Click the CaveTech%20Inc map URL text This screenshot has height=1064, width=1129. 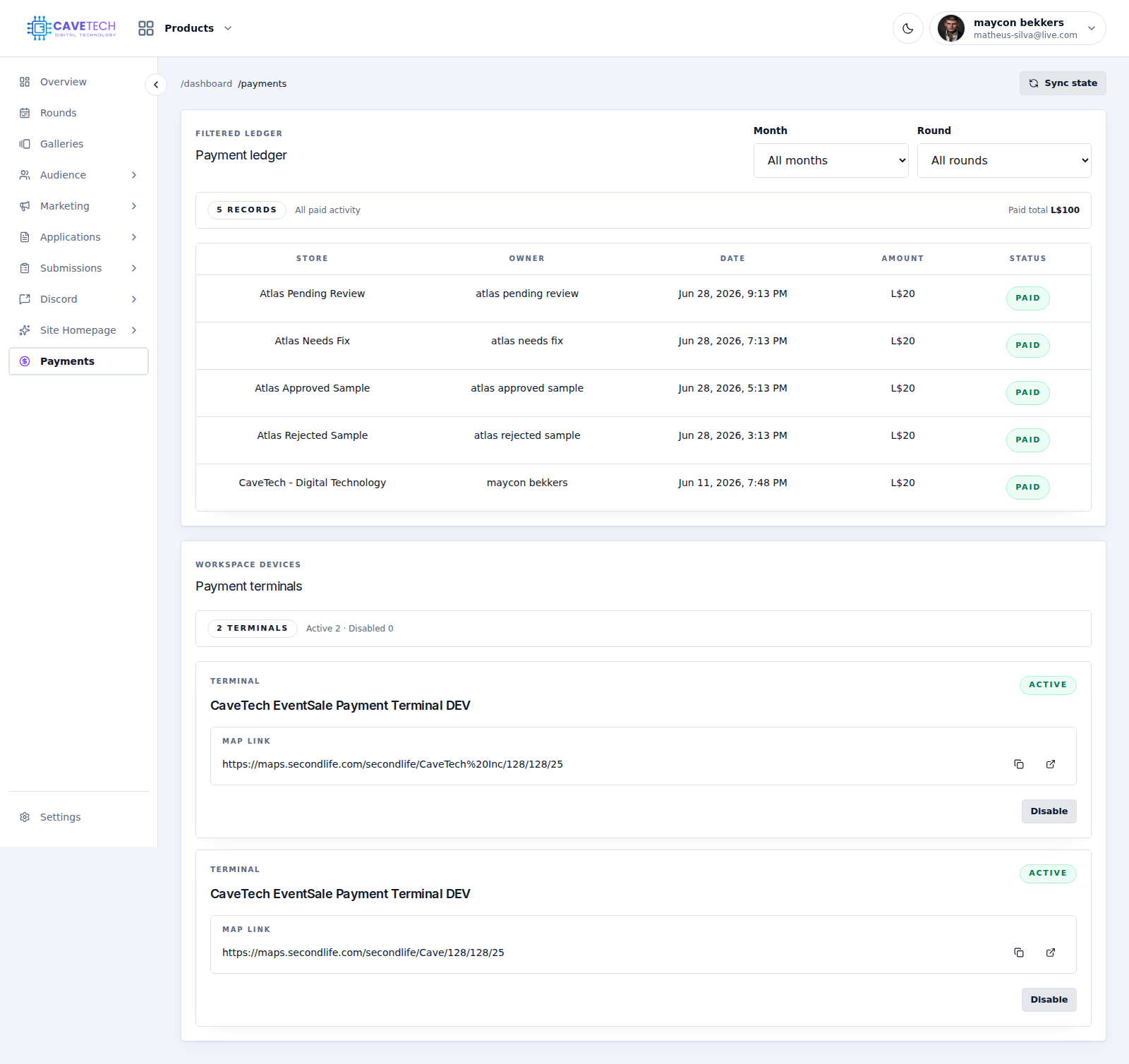(x=392, y=764)
